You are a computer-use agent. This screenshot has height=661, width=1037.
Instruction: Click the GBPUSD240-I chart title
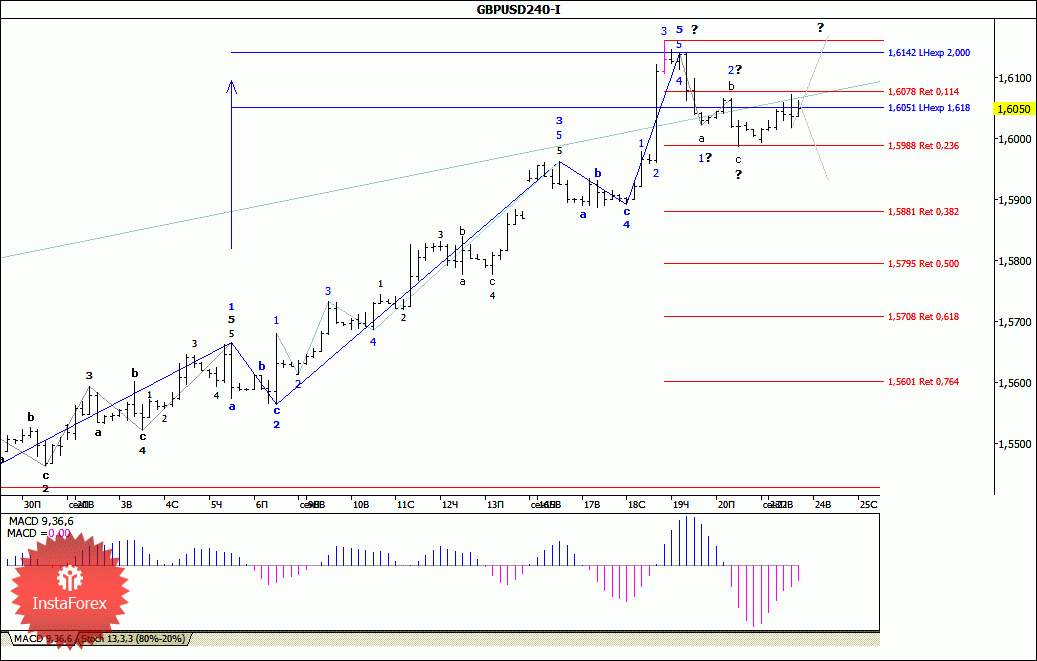tap(518, 9)
